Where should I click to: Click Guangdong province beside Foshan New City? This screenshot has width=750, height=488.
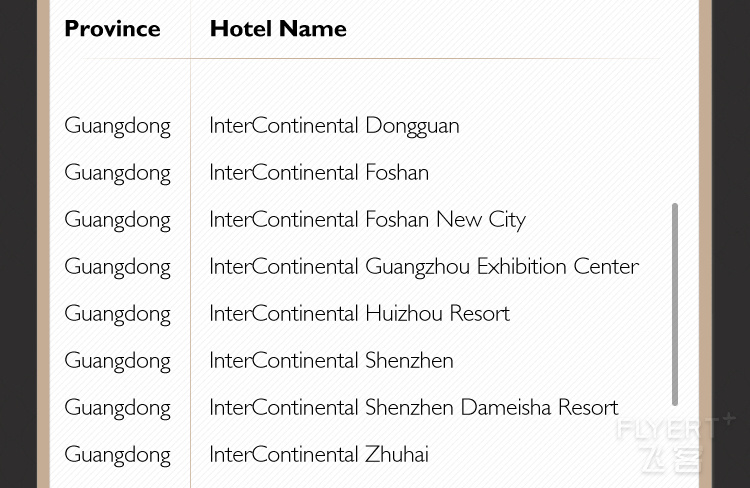[x=118, y=220]
